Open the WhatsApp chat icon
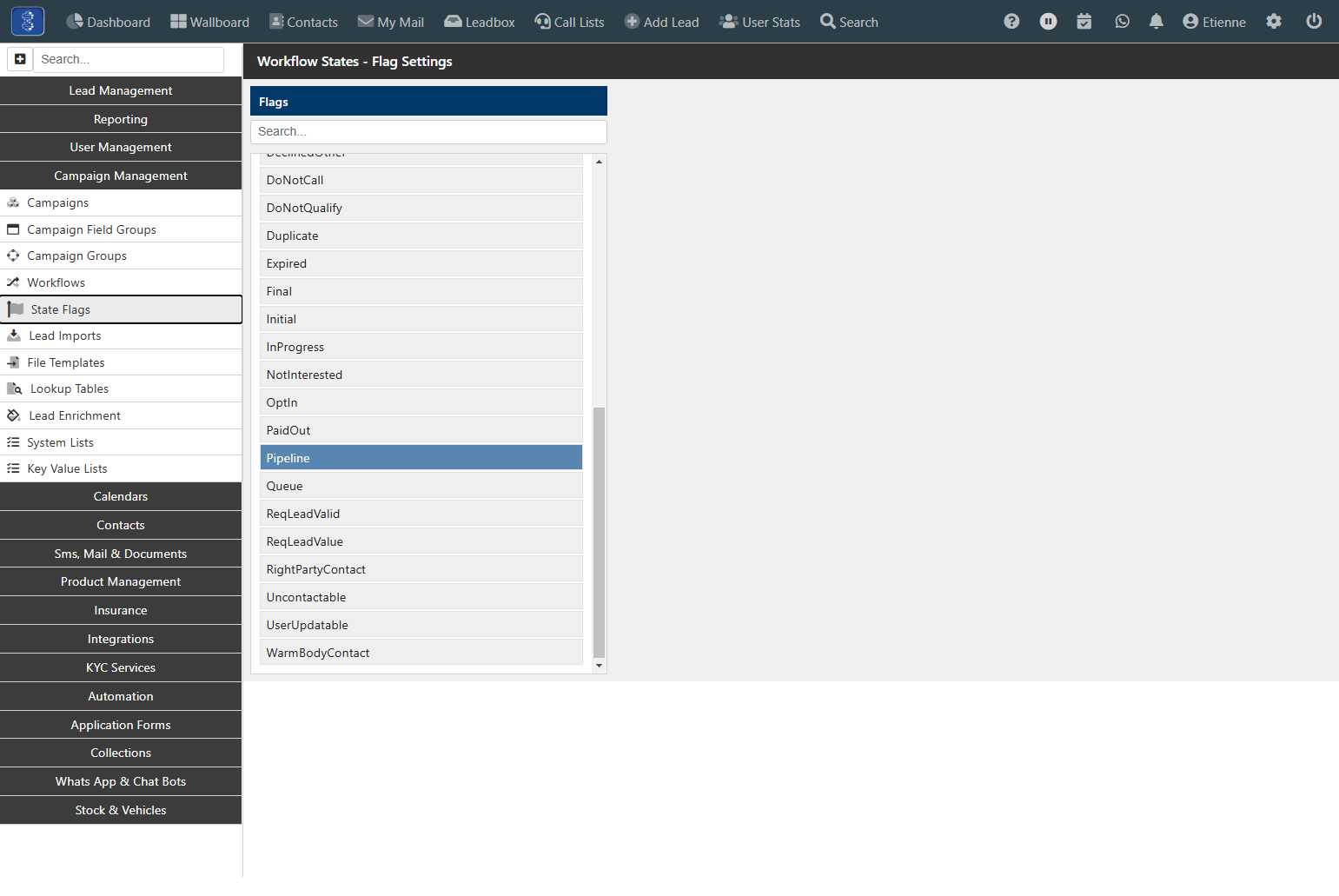The height and width of the screenshot is (896, 1339). 1122,22
